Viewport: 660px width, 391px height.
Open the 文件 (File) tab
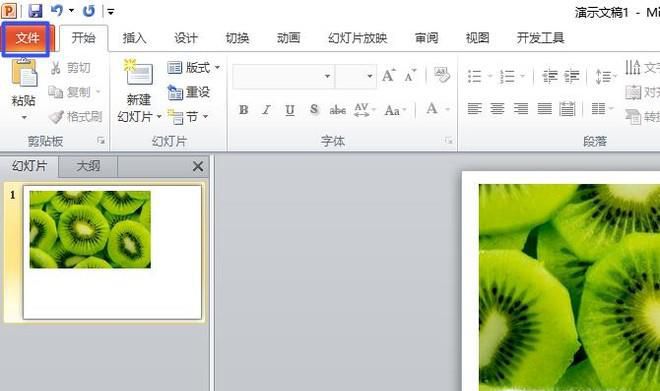[27, 39]
